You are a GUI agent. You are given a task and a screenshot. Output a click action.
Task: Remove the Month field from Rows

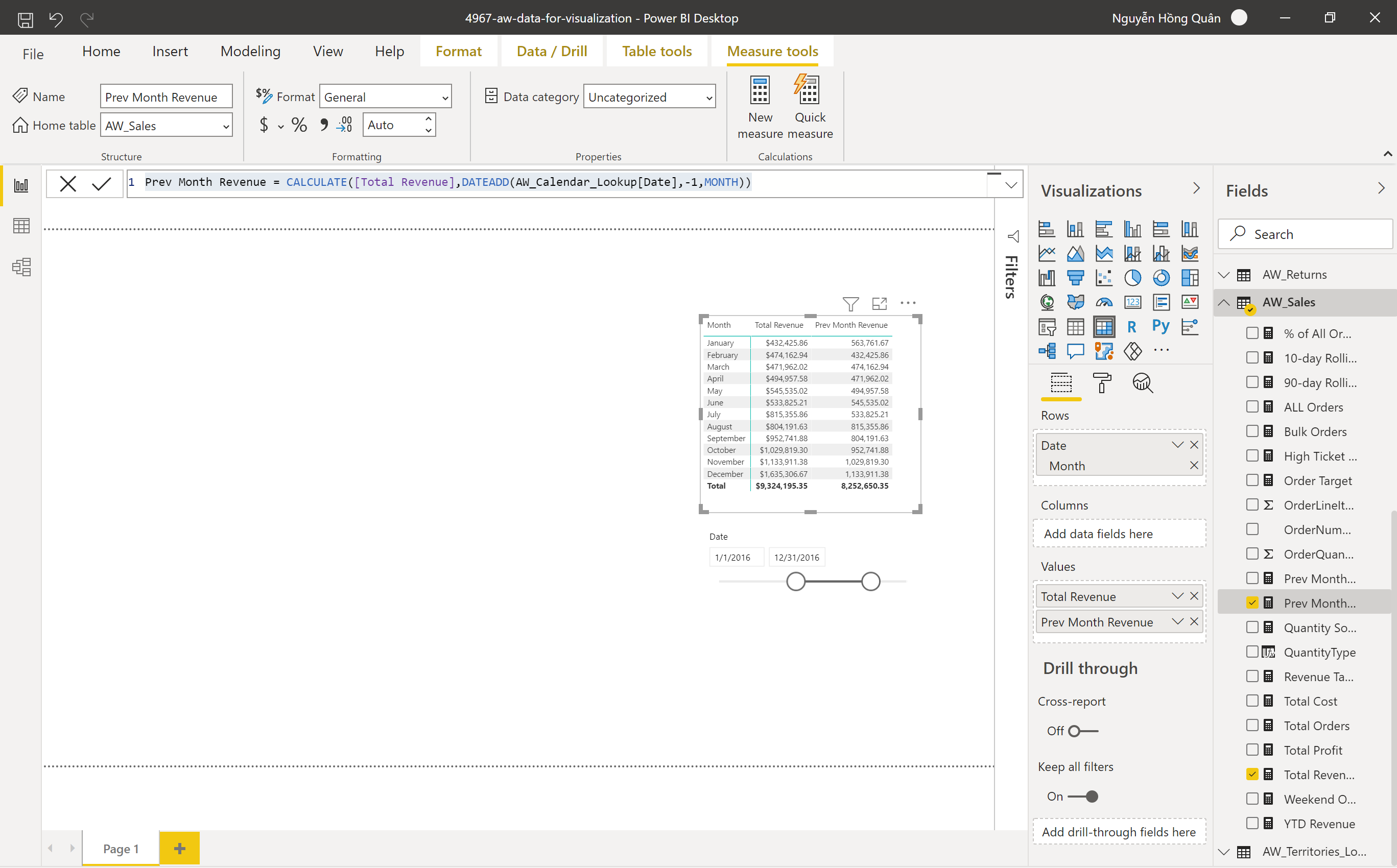(x=1194, y=465)
